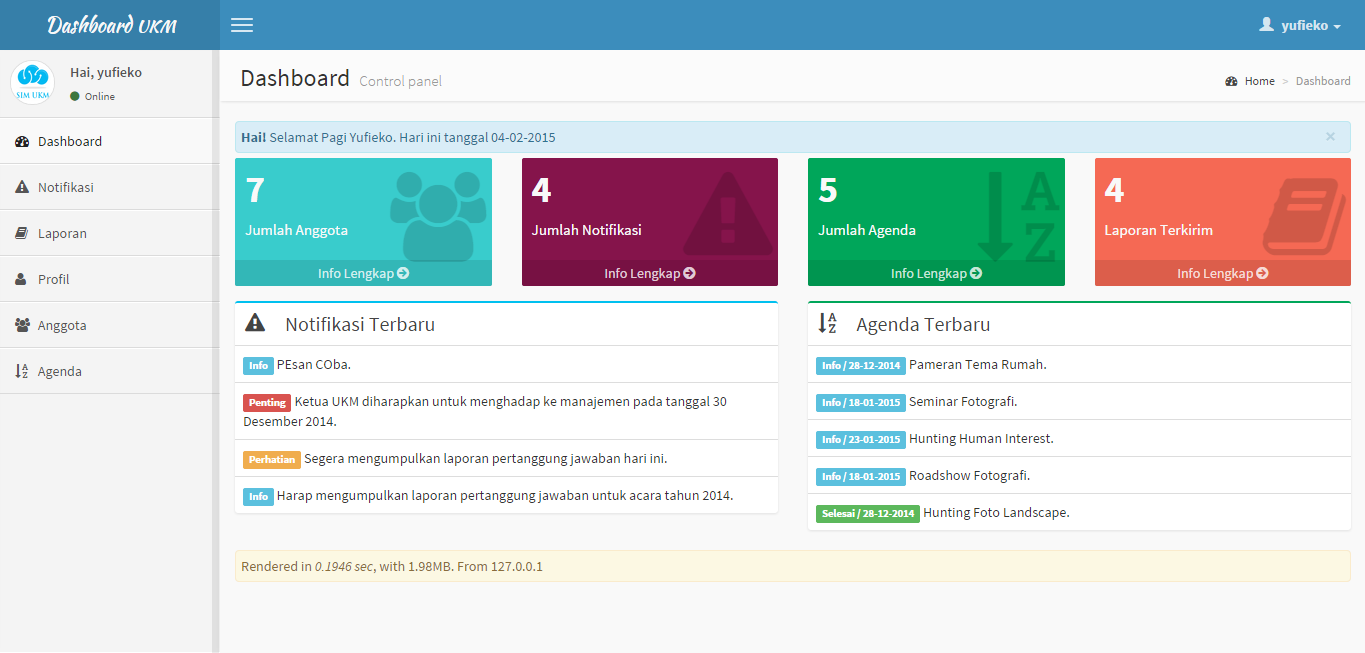Click the arrow icon in Laporan Terkirim Info Lengkap
The width and height of the screenshot is (1365, 653).
(x=1262, y=273)
